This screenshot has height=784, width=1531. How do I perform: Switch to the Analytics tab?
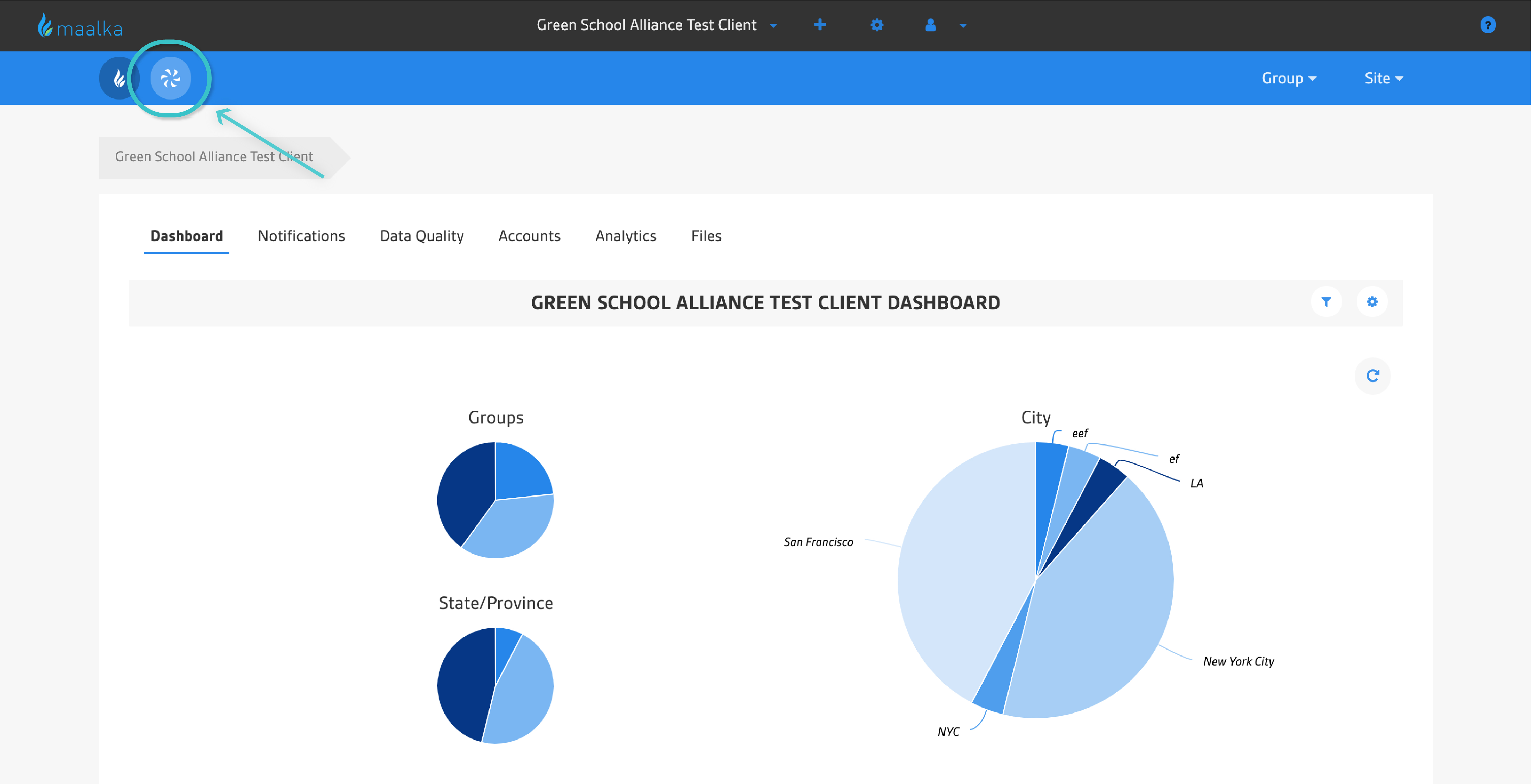[x=625, y=236]
